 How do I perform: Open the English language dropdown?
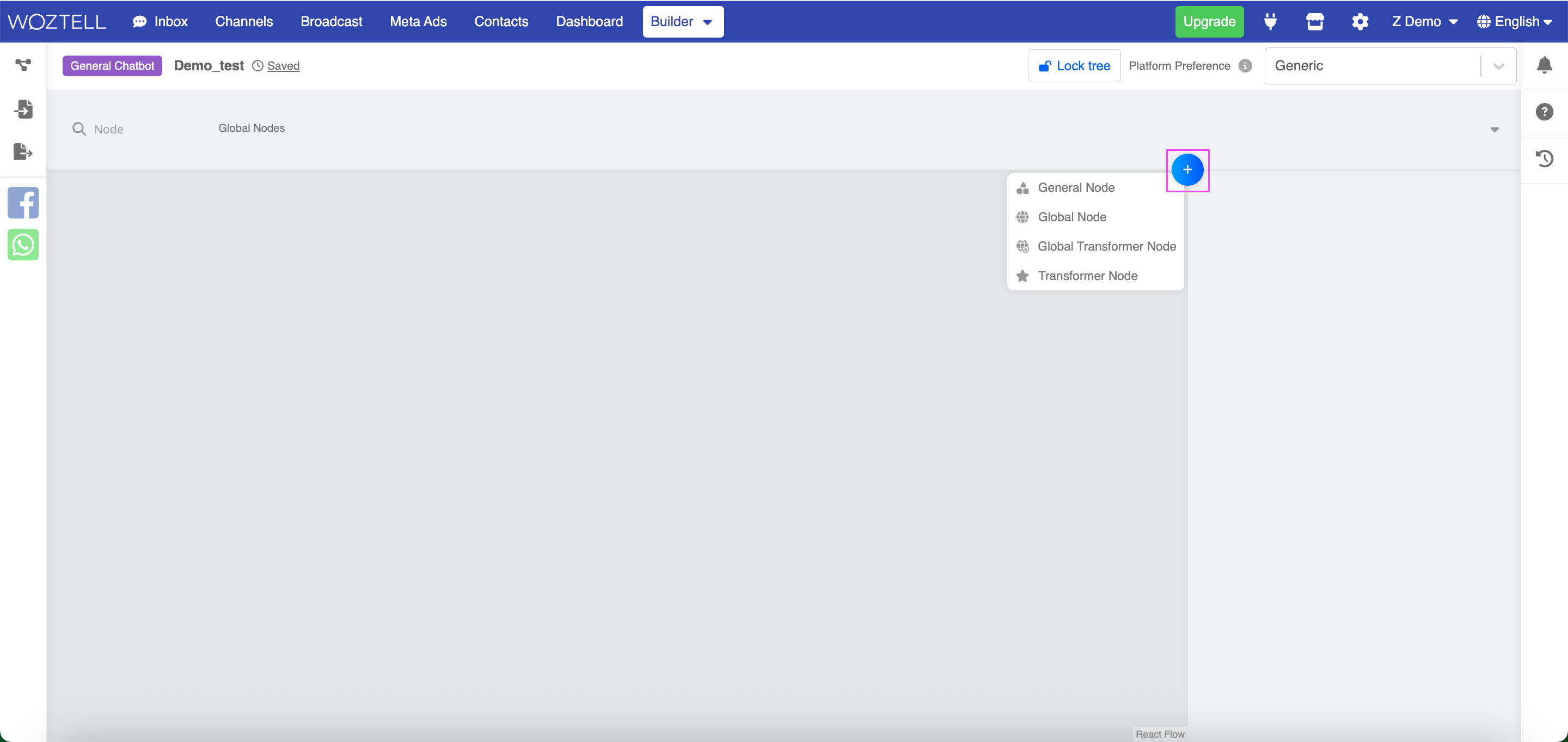1514,21
